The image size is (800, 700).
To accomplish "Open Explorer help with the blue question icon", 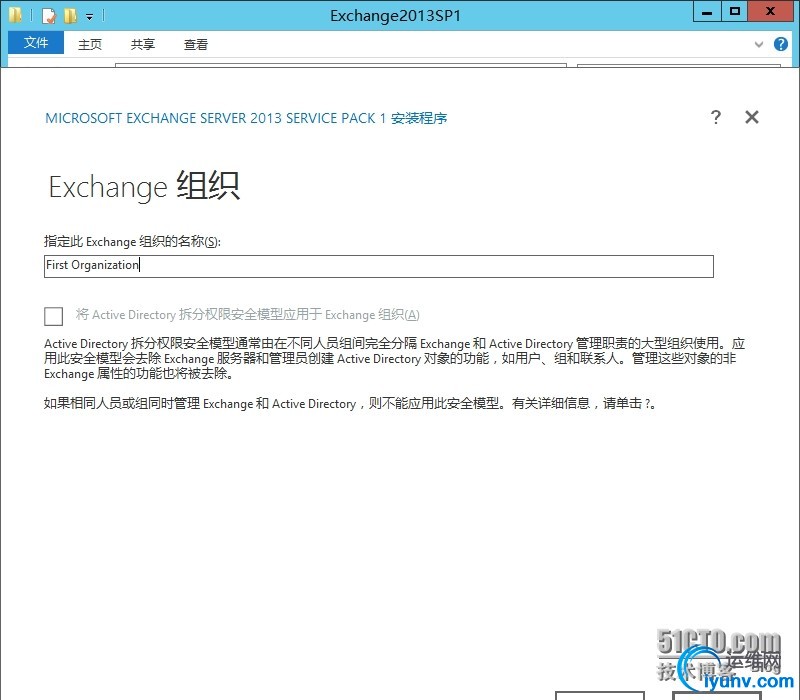I will [x=781, y=44].
